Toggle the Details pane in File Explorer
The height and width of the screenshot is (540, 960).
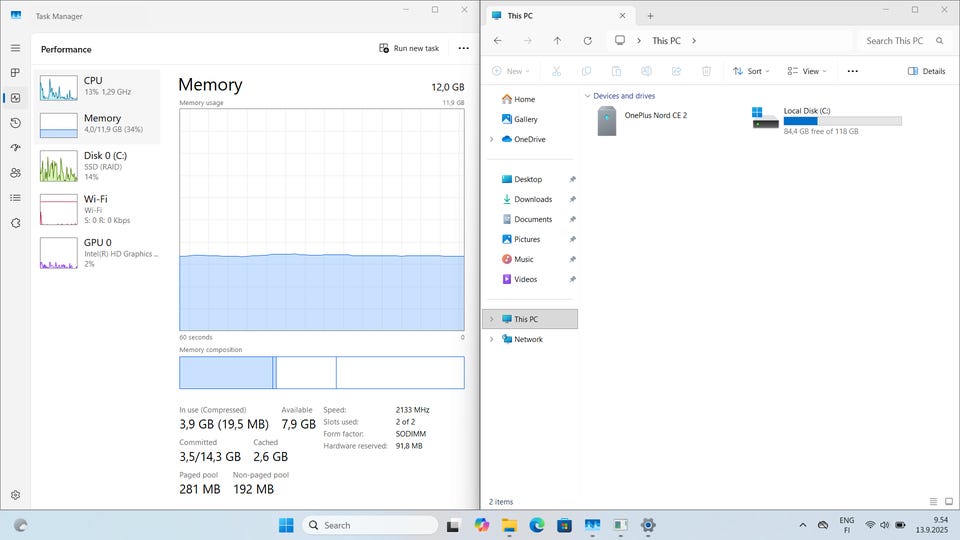tap(926, 71)
